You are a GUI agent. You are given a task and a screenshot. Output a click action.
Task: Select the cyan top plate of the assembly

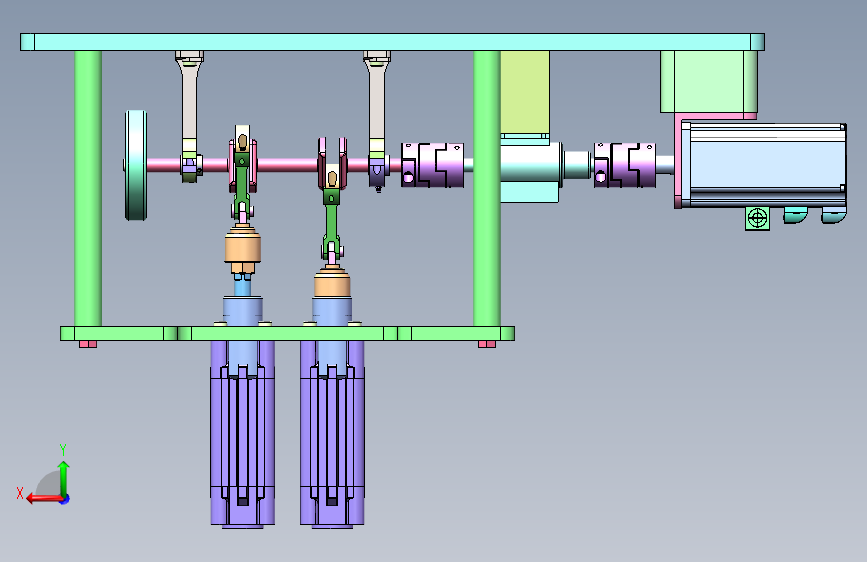pyautogui.click(x=392, y=42)
